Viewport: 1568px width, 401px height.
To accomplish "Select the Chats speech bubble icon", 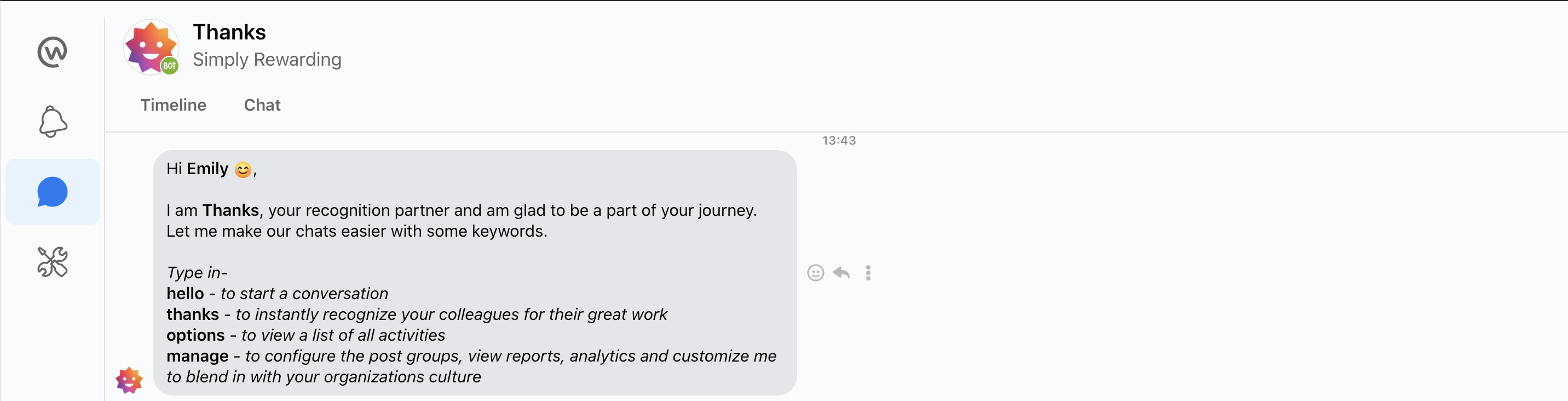I will [x=53, y=192].
